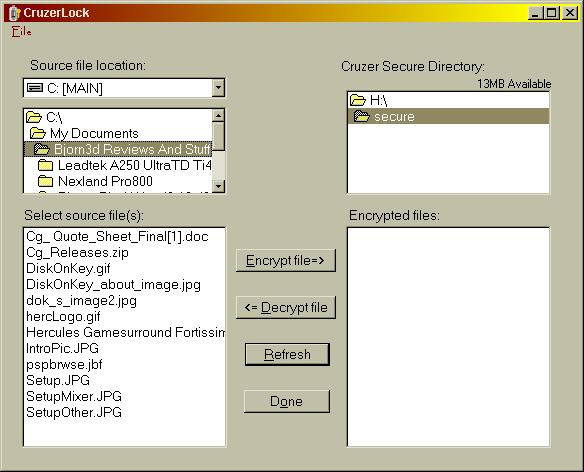Viewport: 584px width, 472px height.
Task: Click the H:\ folder icon
Action: click(x=358, y=100)
